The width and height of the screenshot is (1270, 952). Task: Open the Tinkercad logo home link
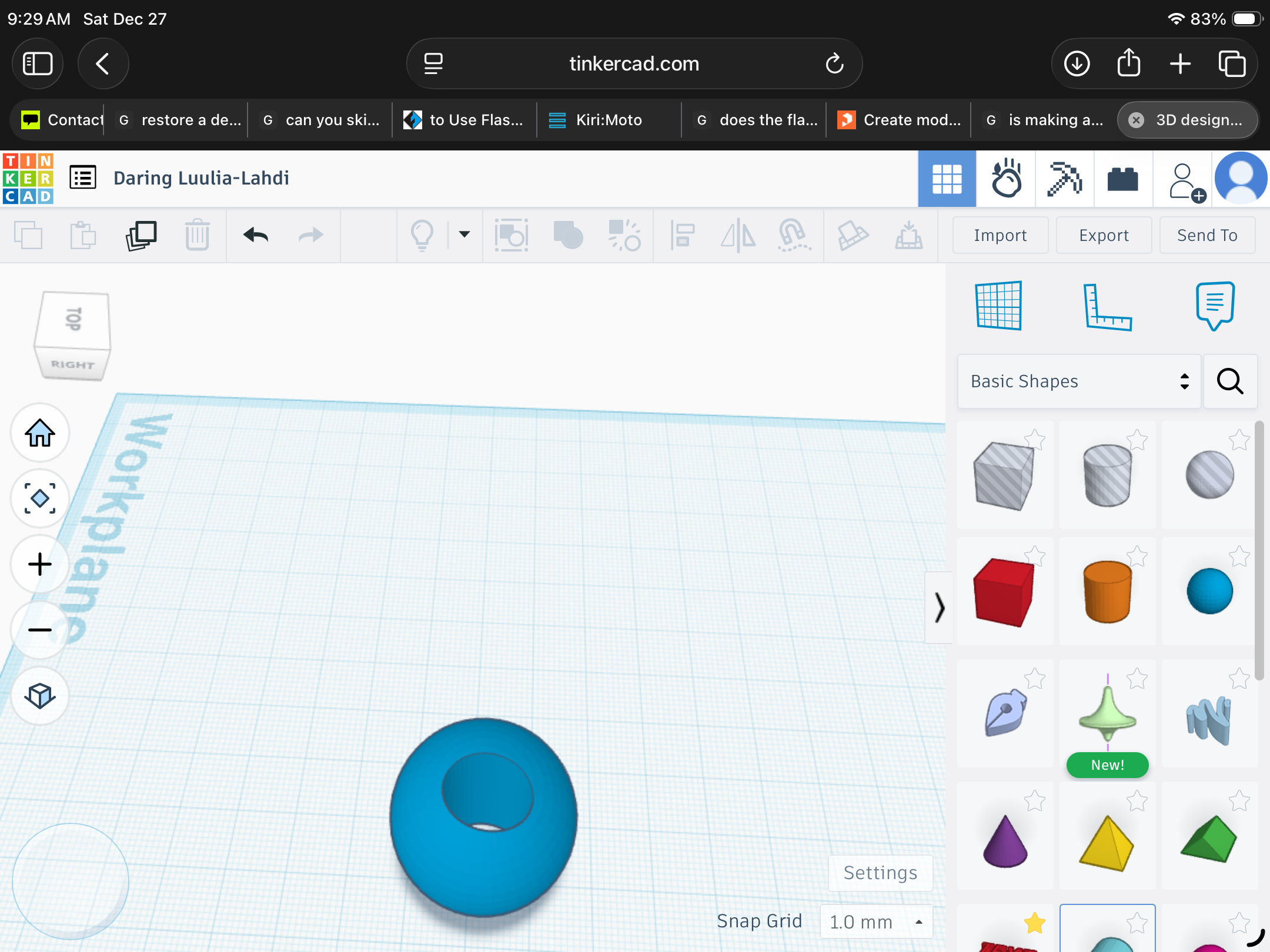28,179
